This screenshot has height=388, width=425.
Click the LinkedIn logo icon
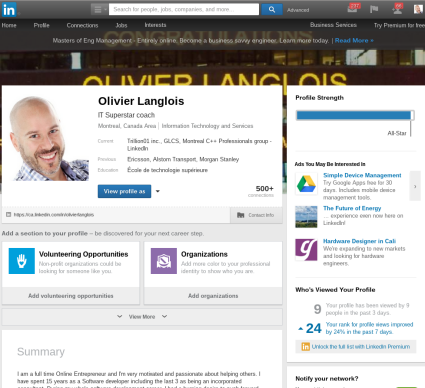pyautogui.click(x=9, y=10)
